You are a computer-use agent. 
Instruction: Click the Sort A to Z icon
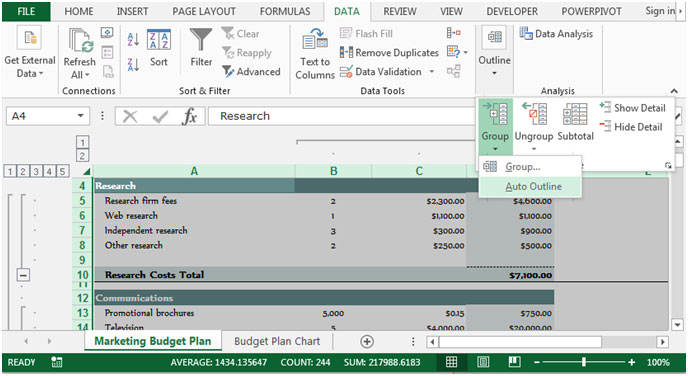tap(133, 39)
